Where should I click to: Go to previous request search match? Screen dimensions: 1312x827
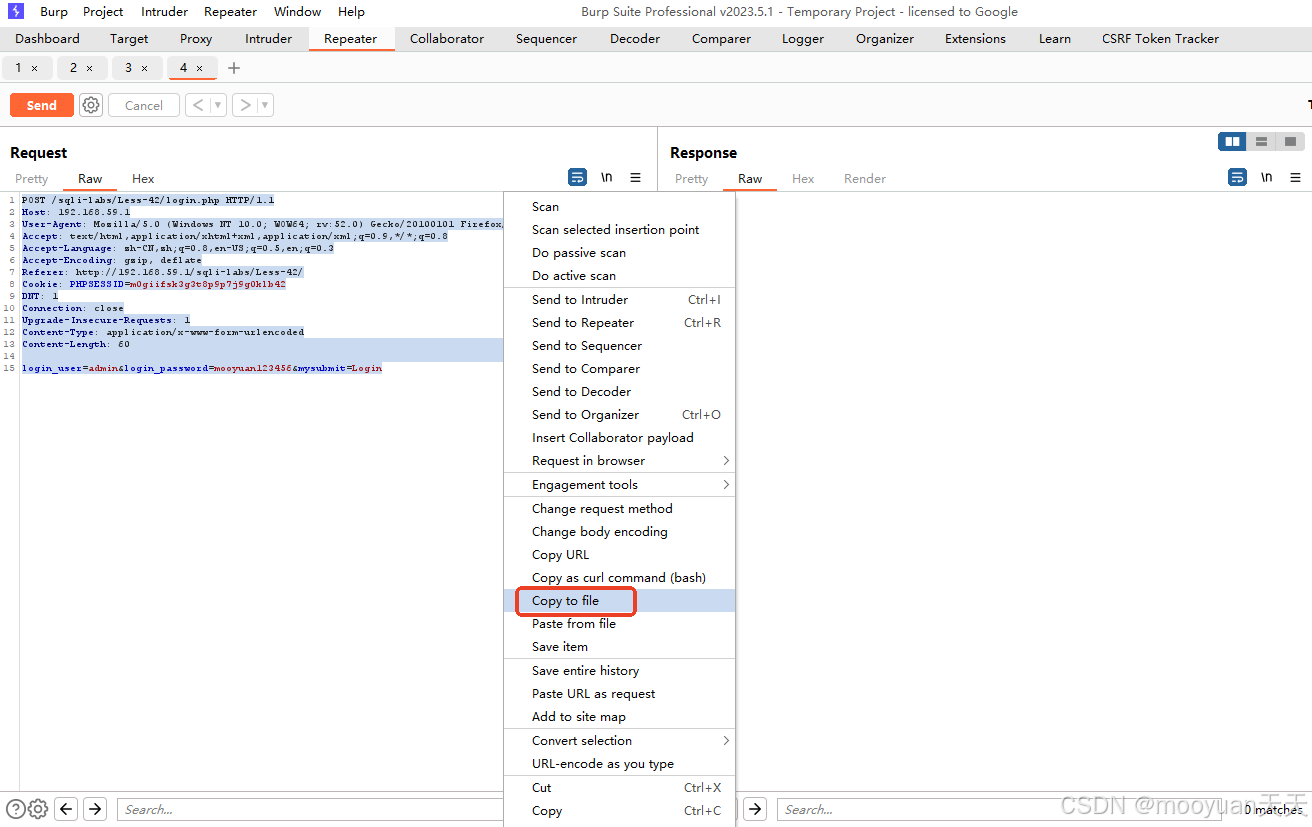click(x=66, y=809)
